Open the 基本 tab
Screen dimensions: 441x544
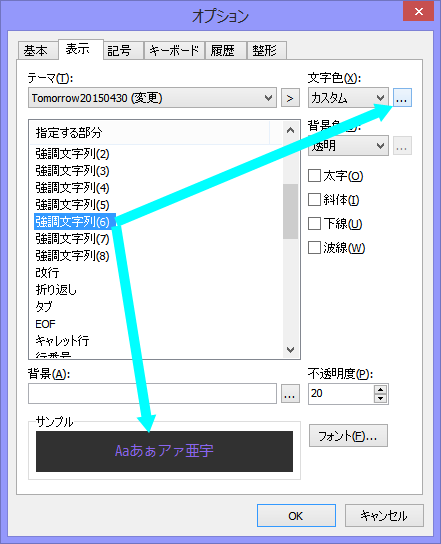point(37,51)
